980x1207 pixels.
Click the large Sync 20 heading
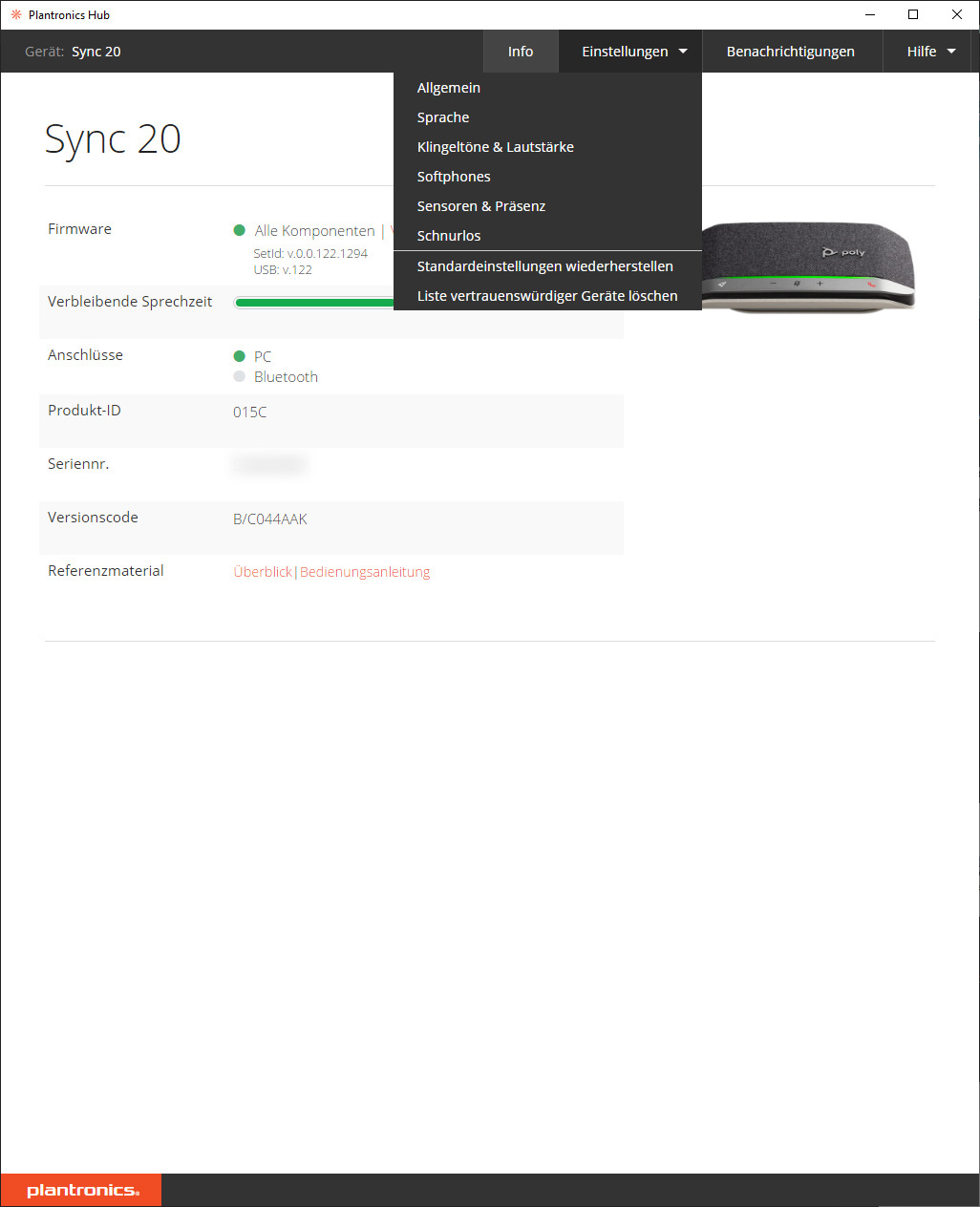(113, 139)
